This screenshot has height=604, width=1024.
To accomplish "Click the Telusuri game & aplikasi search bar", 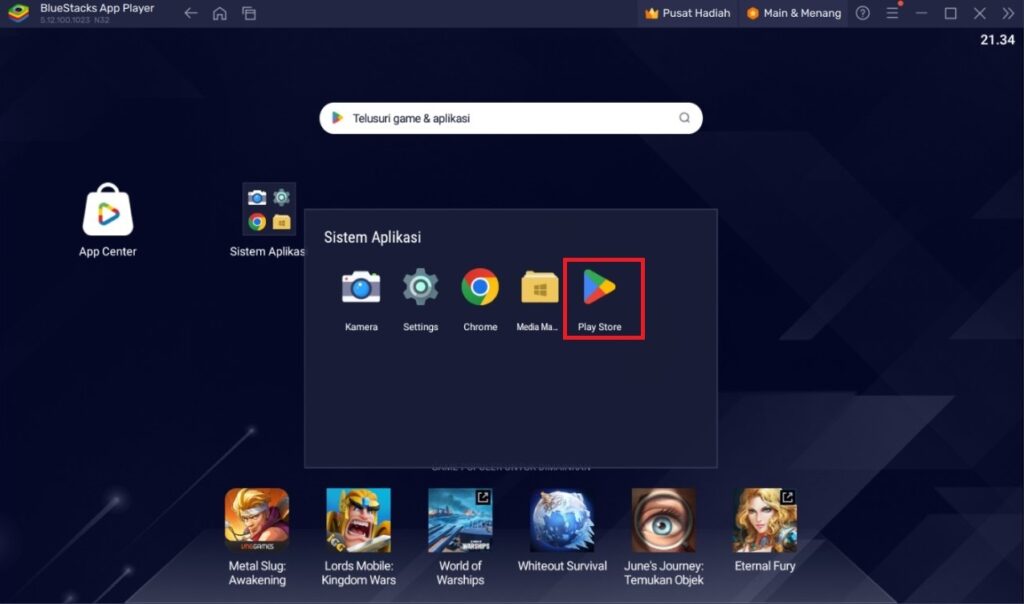I will point(510,117).
